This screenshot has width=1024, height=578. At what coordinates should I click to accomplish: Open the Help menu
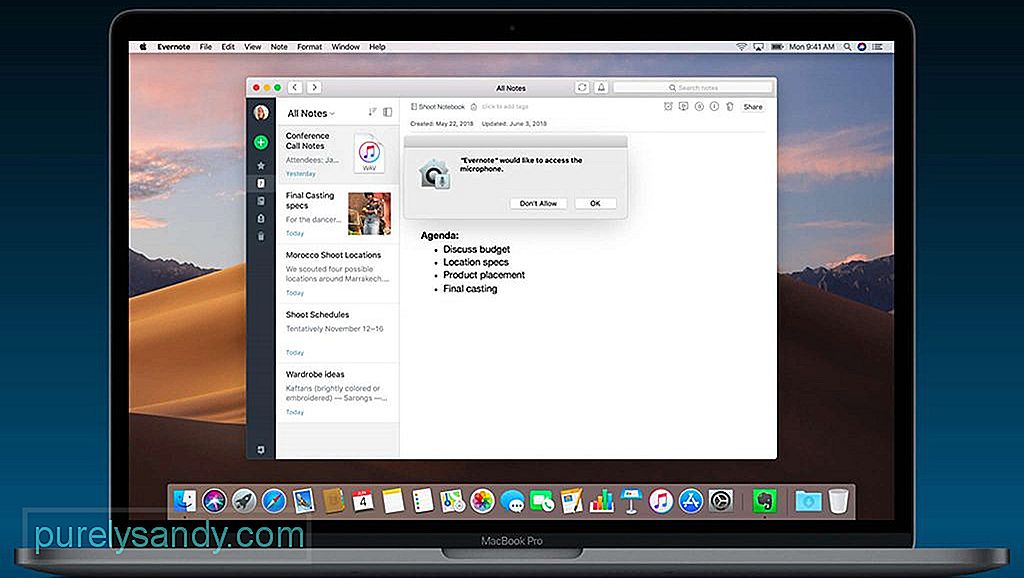377,47
